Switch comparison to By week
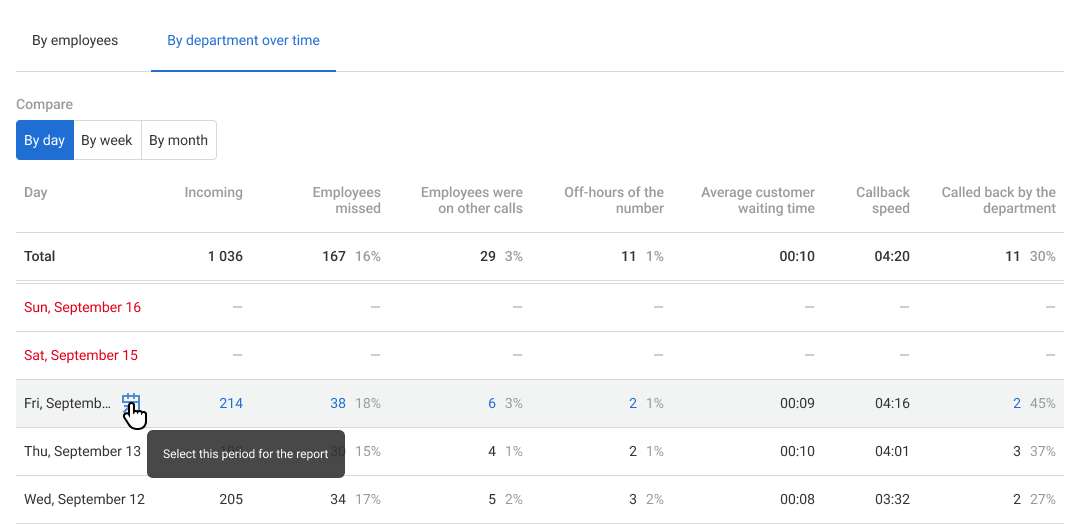Image resolution: width=1080 pixels, height=524 pixels. click(107, 141)
